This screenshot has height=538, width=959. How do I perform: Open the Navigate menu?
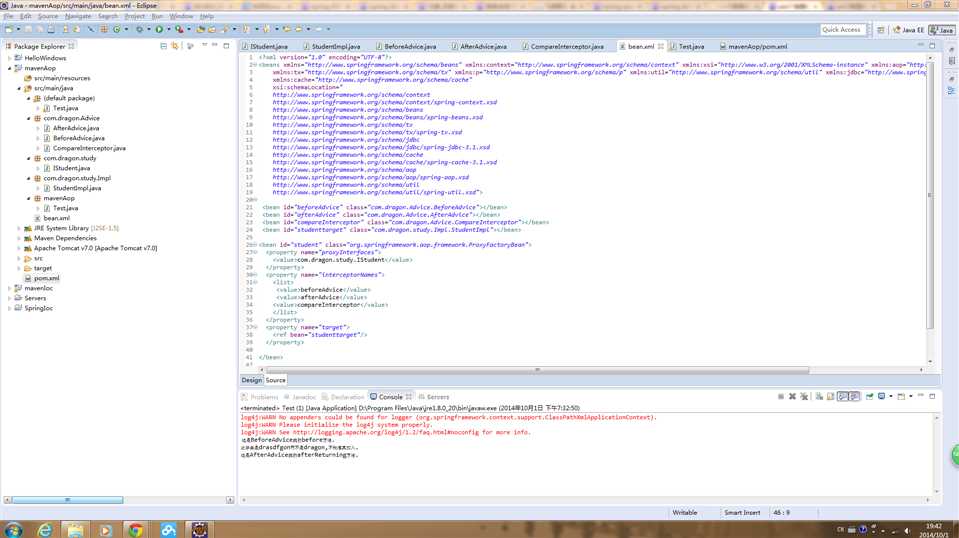pyautogui.click(x=78, y=17)
